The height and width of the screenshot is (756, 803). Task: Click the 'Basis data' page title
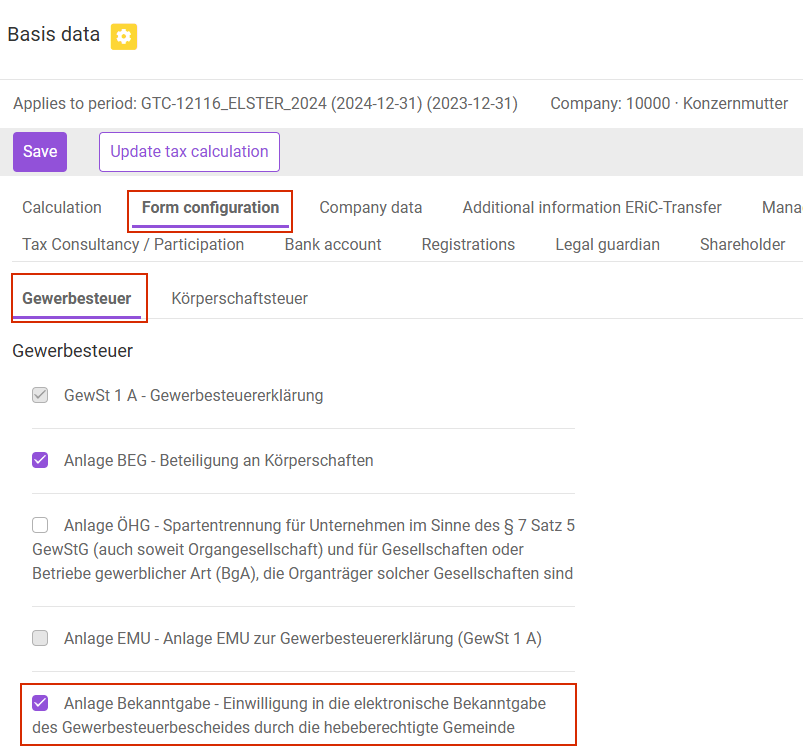[54, 34]
